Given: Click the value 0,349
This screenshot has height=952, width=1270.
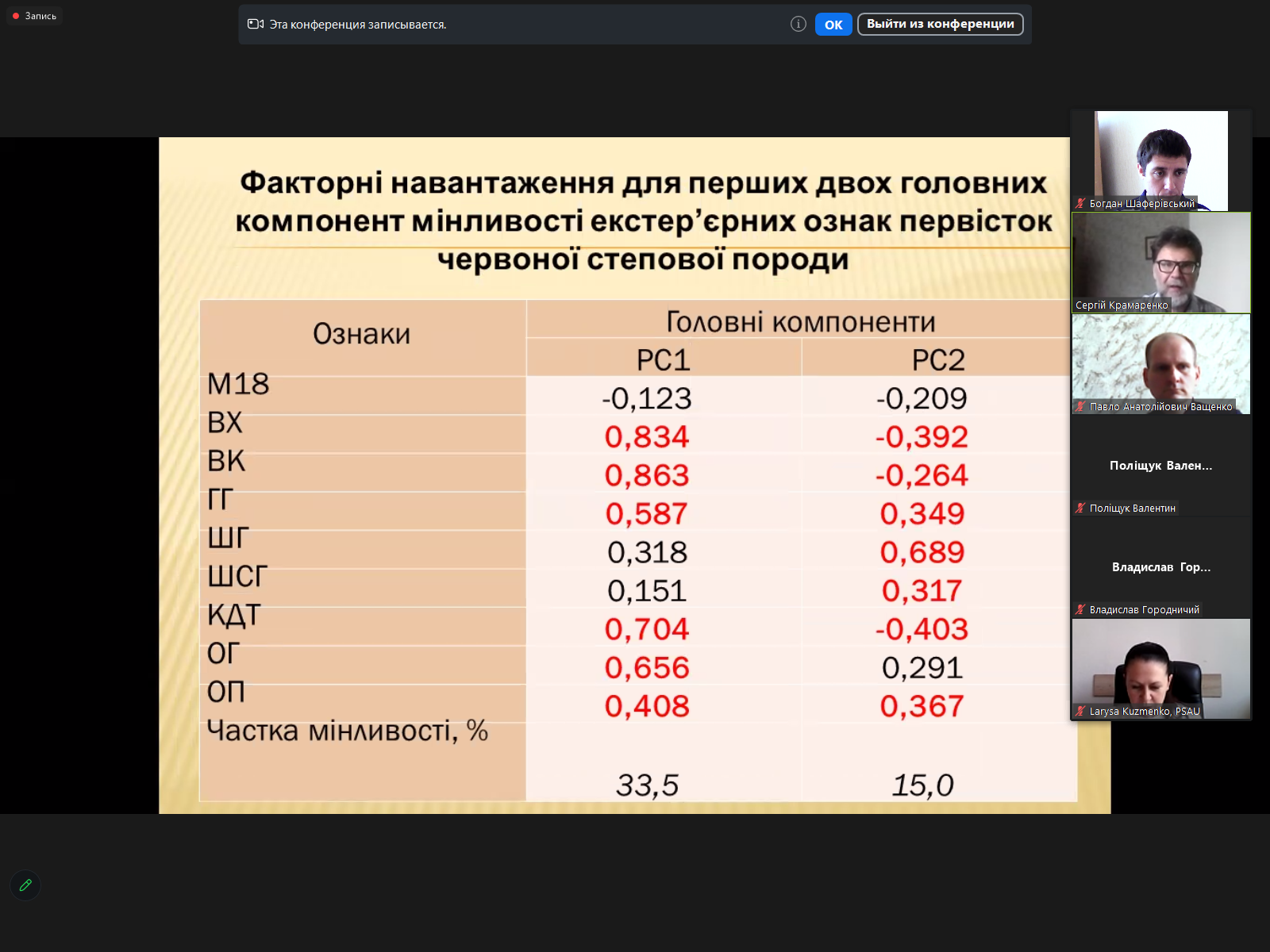Looking at the screenshot, I should (x=922, y=513).
